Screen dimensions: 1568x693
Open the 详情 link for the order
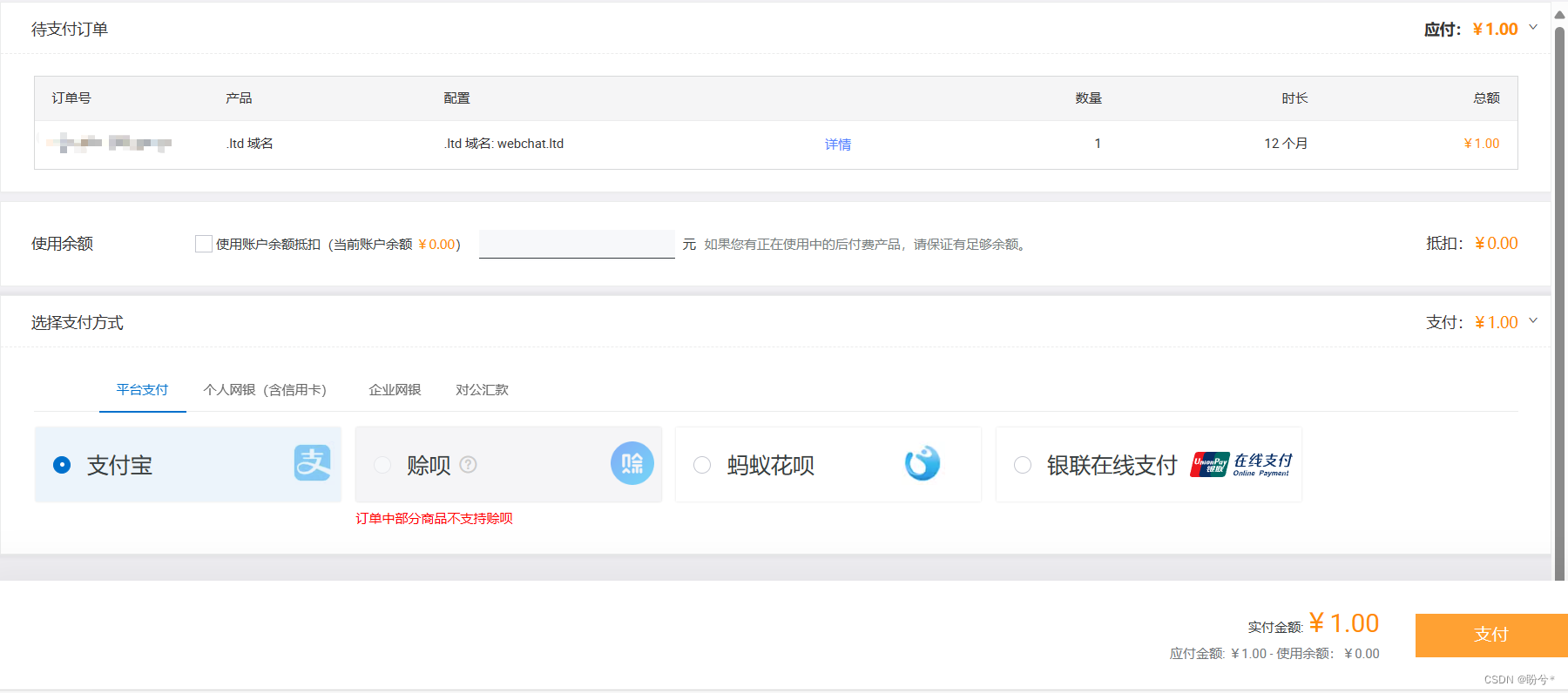[837, 145]
